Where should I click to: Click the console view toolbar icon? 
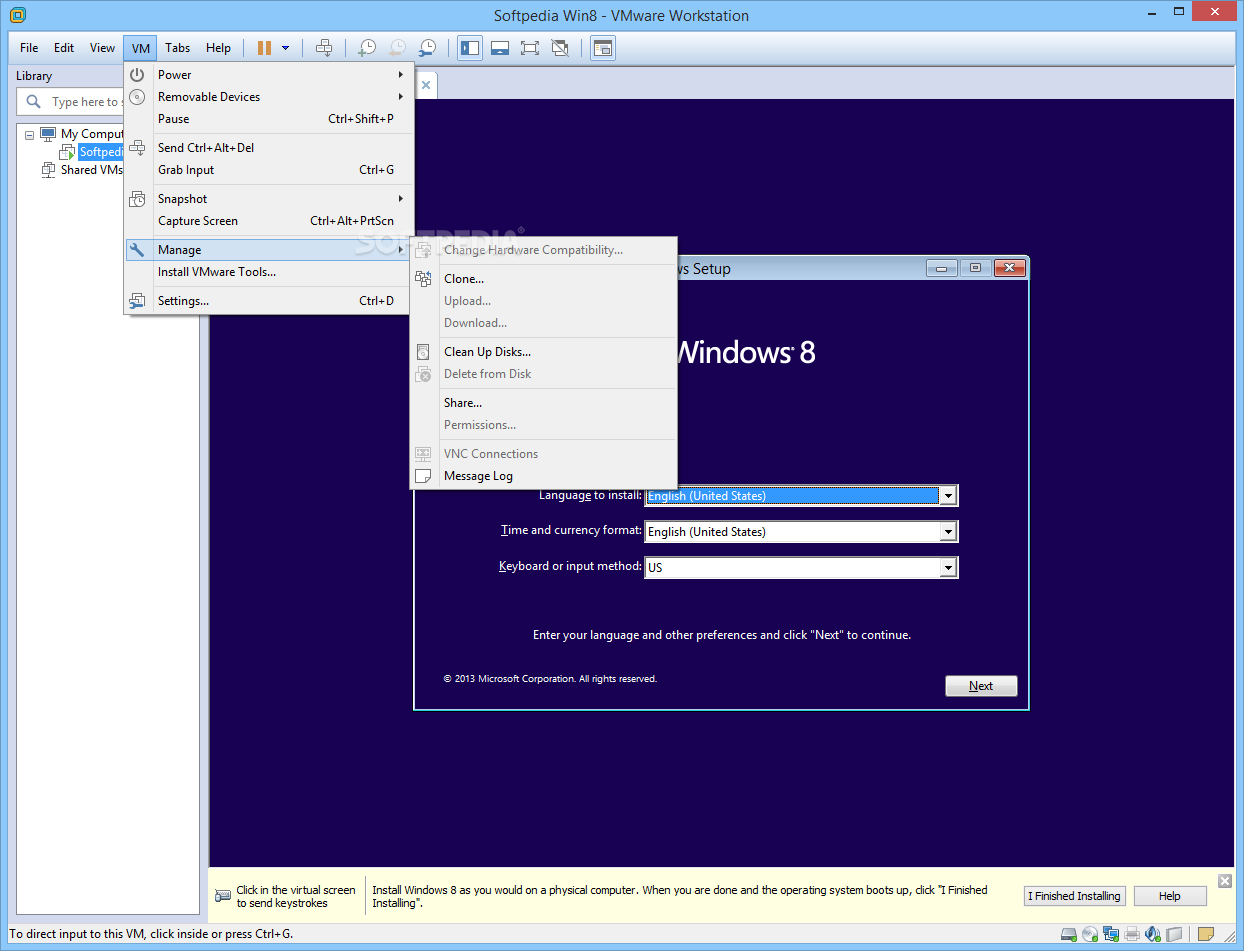tap(602, 48)
